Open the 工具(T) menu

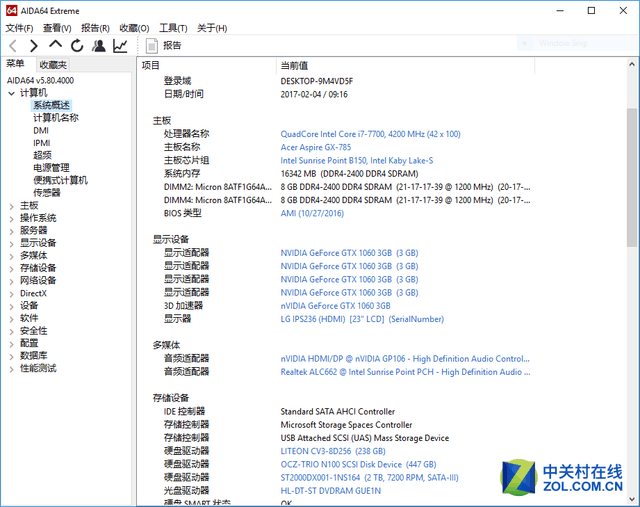coord(173,28)
